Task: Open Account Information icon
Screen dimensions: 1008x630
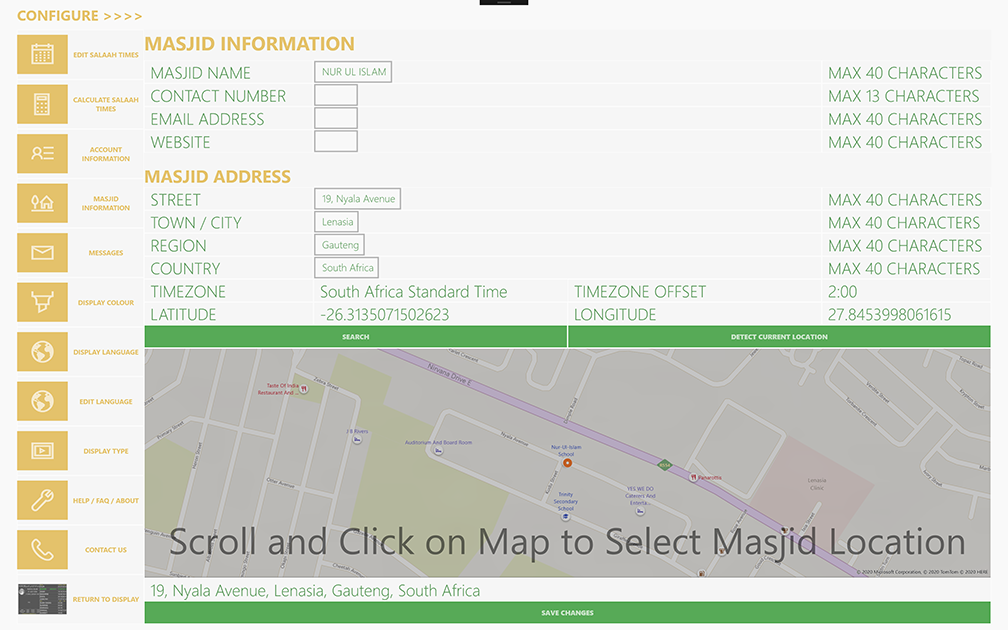Action: (x=42, y=154)
